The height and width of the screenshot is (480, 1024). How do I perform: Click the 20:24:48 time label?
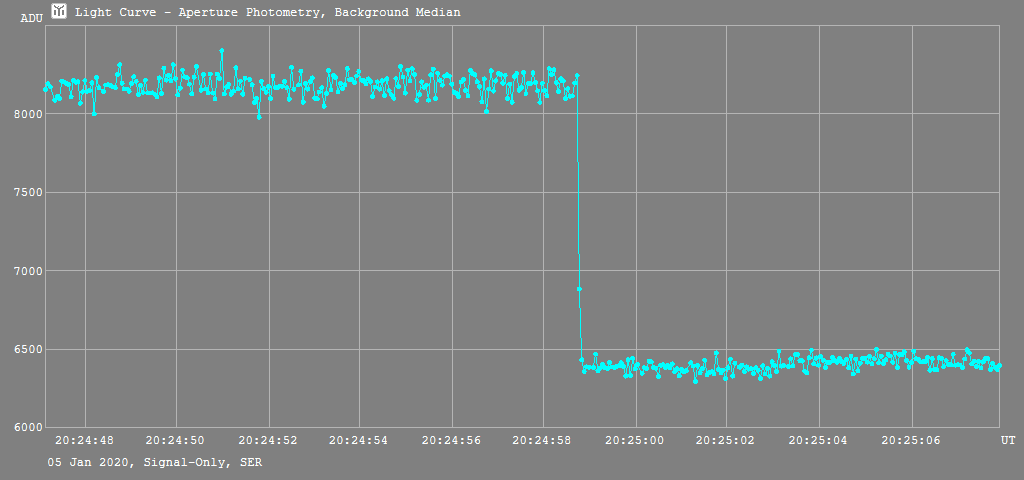85,440
